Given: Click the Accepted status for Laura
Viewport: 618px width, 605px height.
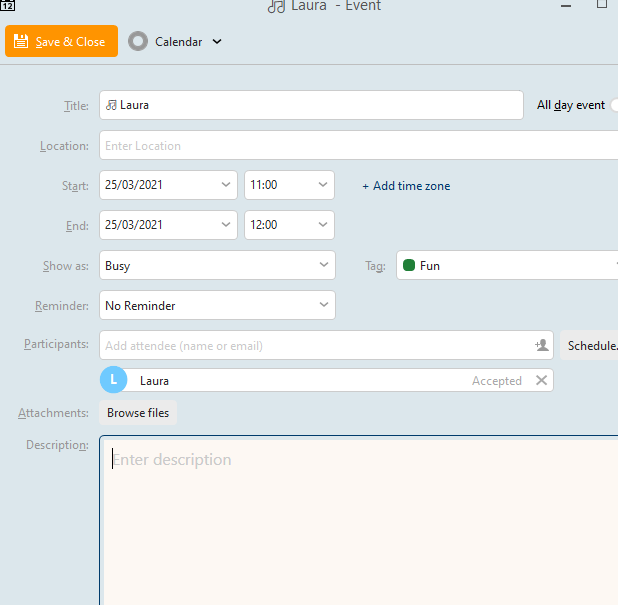Looking at the screenshot, I should click(x=497, y=381).
